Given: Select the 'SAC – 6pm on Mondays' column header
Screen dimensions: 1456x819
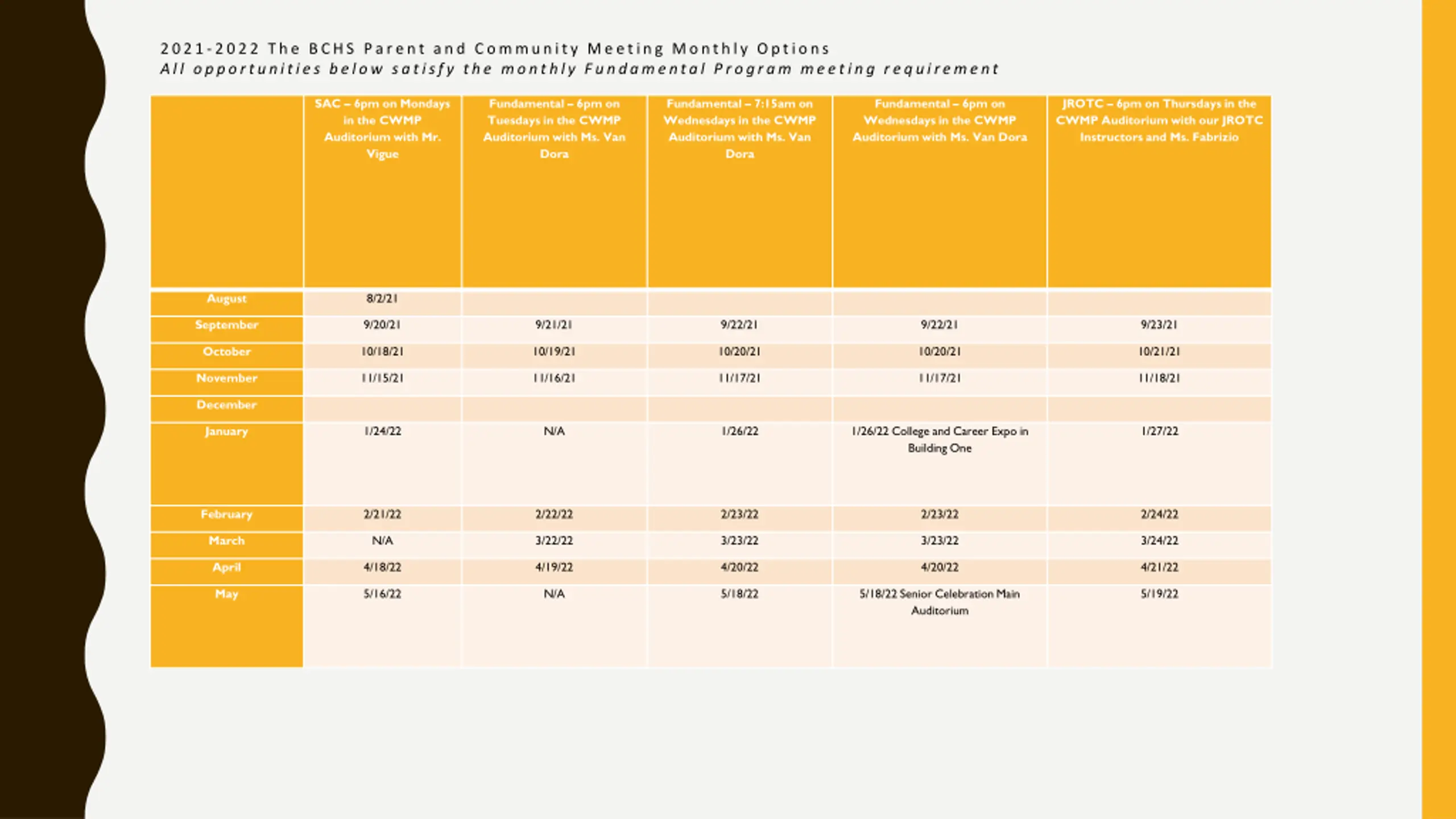Looking at the screenshot, I should [382, 192].
